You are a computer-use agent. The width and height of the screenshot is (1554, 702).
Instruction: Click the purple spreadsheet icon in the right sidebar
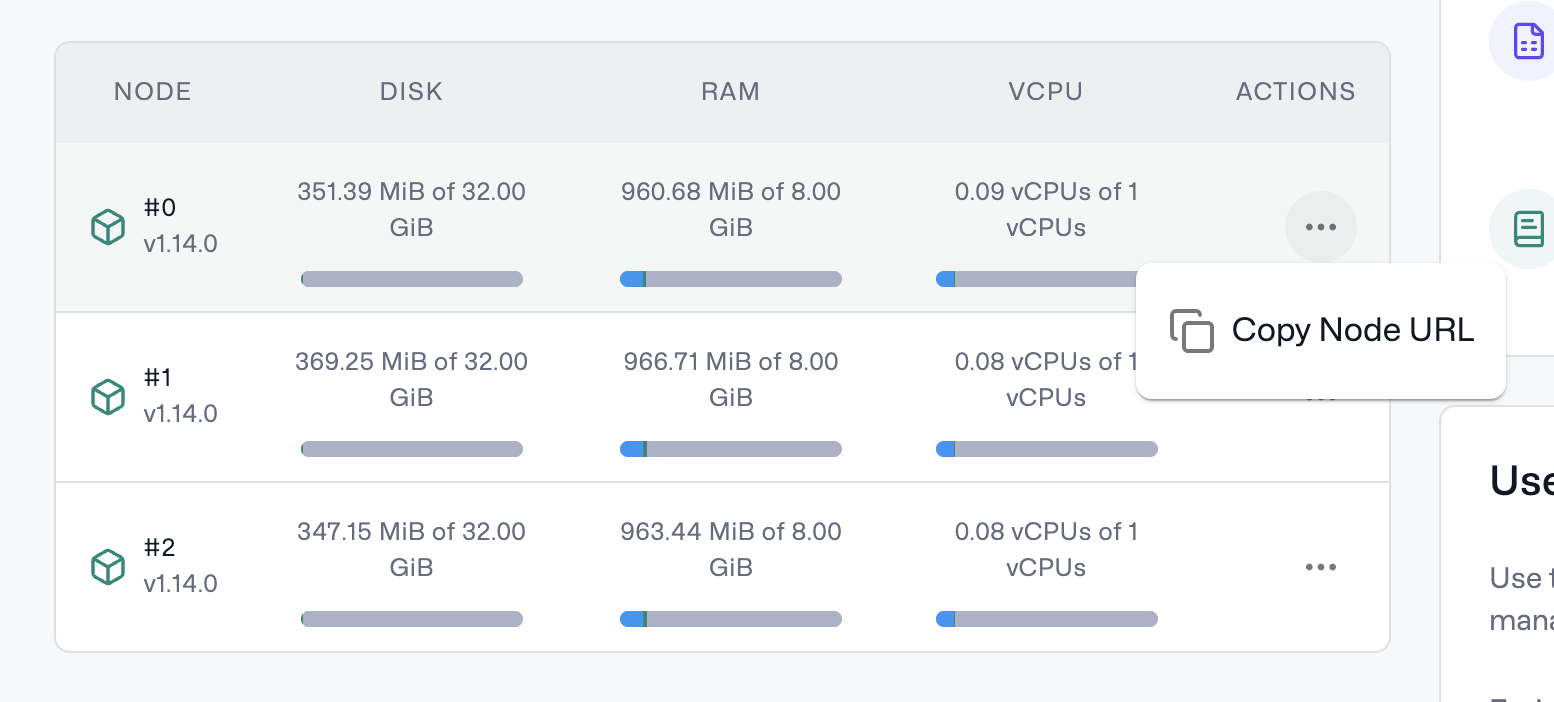click(1526, 41)
